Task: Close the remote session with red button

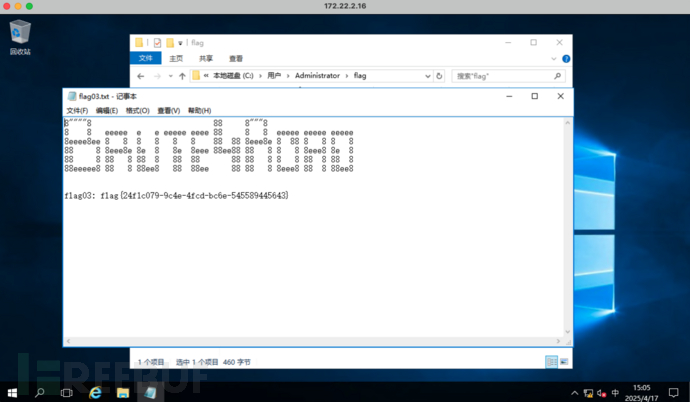Action: click(x=7, y=6)
